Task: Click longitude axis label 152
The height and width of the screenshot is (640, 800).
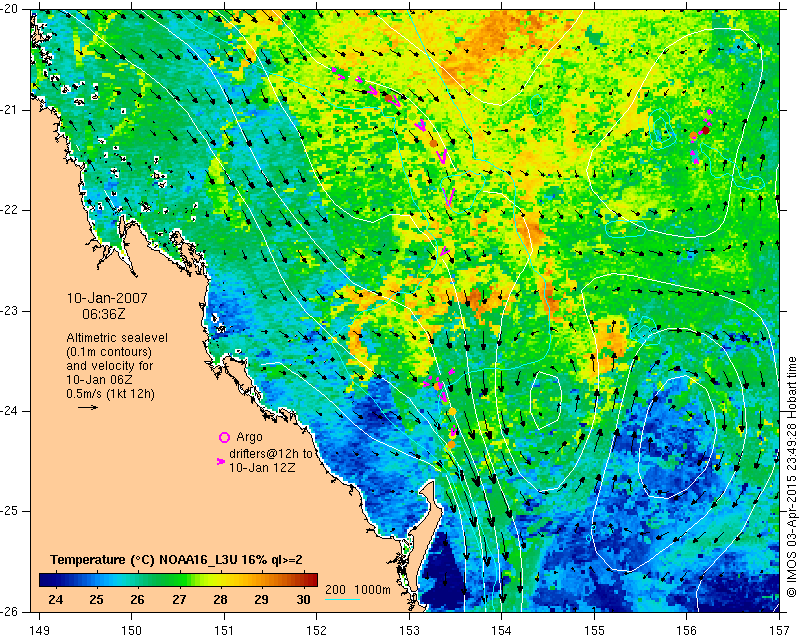Action: tap(317, 630)
